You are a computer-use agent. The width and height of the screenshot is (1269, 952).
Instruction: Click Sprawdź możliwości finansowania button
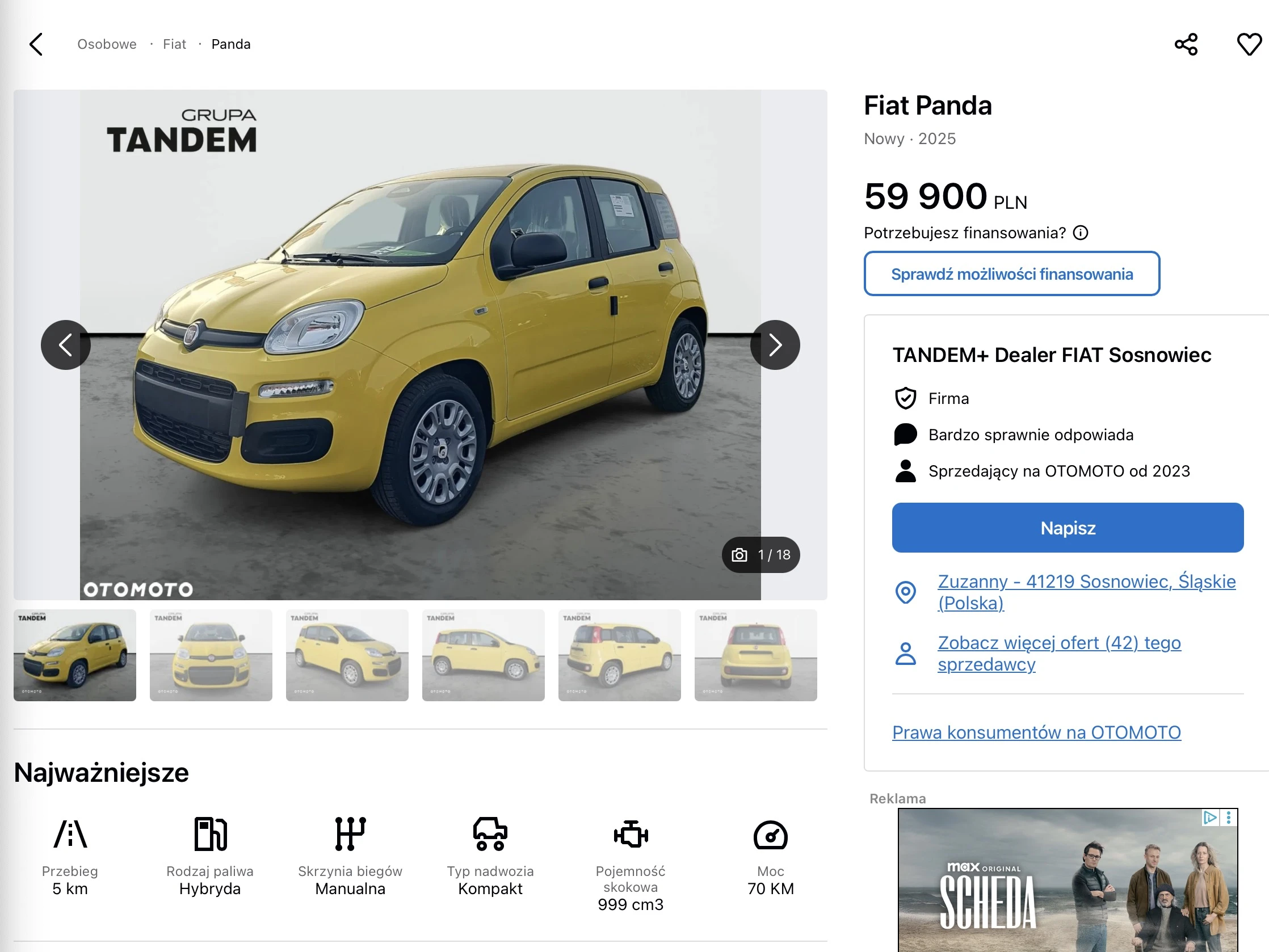(1011, 274)
